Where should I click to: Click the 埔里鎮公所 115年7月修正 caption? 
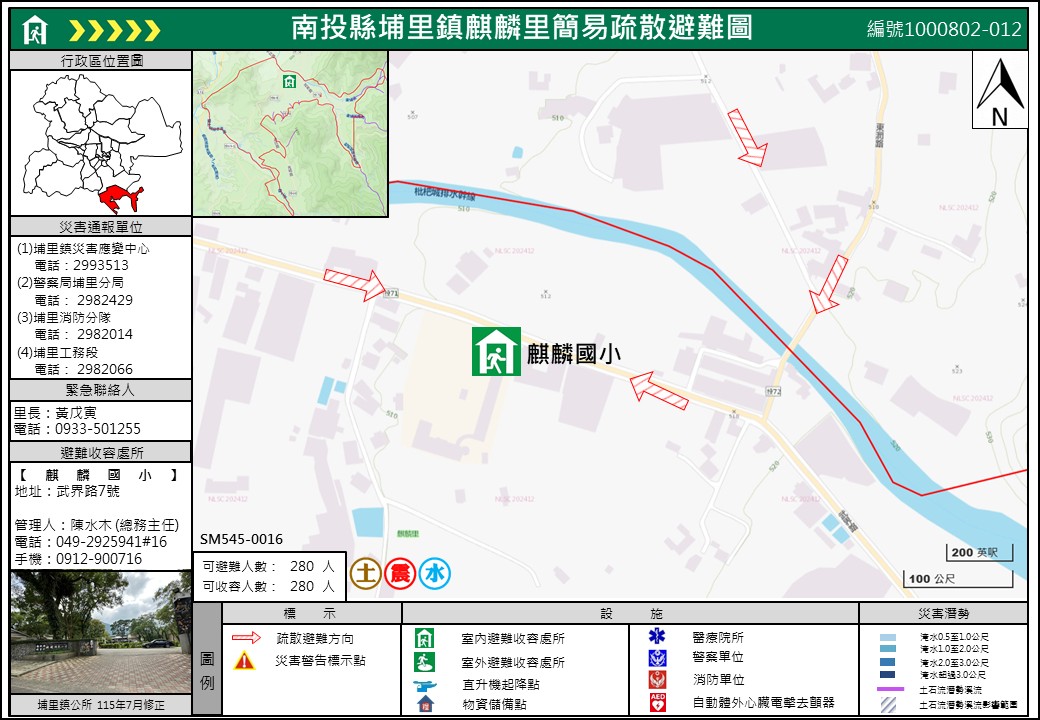click(x=101, y=705)
